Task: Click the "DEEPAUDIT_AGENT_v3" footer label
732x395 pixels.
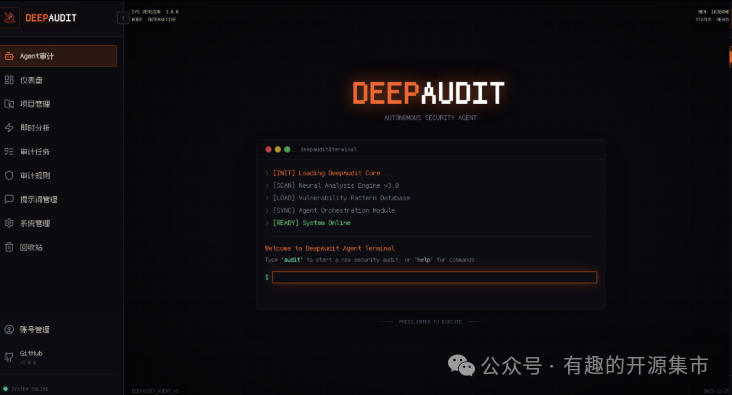Action: tap(155, 391)
